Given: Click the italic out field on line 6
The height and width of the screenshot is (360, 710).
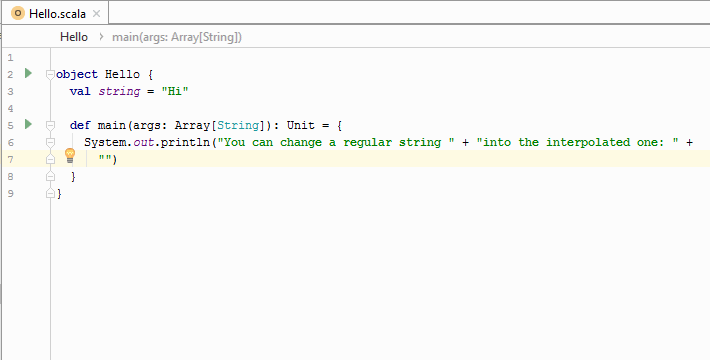Looking at the screenshot, I should coord(144,143).
